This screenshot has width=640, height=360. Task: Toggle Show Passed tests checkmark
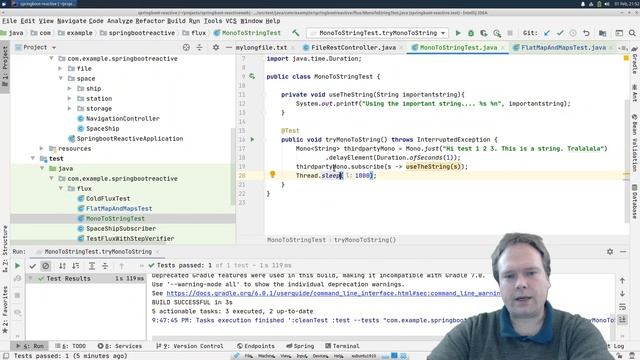[x=33, y=266]
